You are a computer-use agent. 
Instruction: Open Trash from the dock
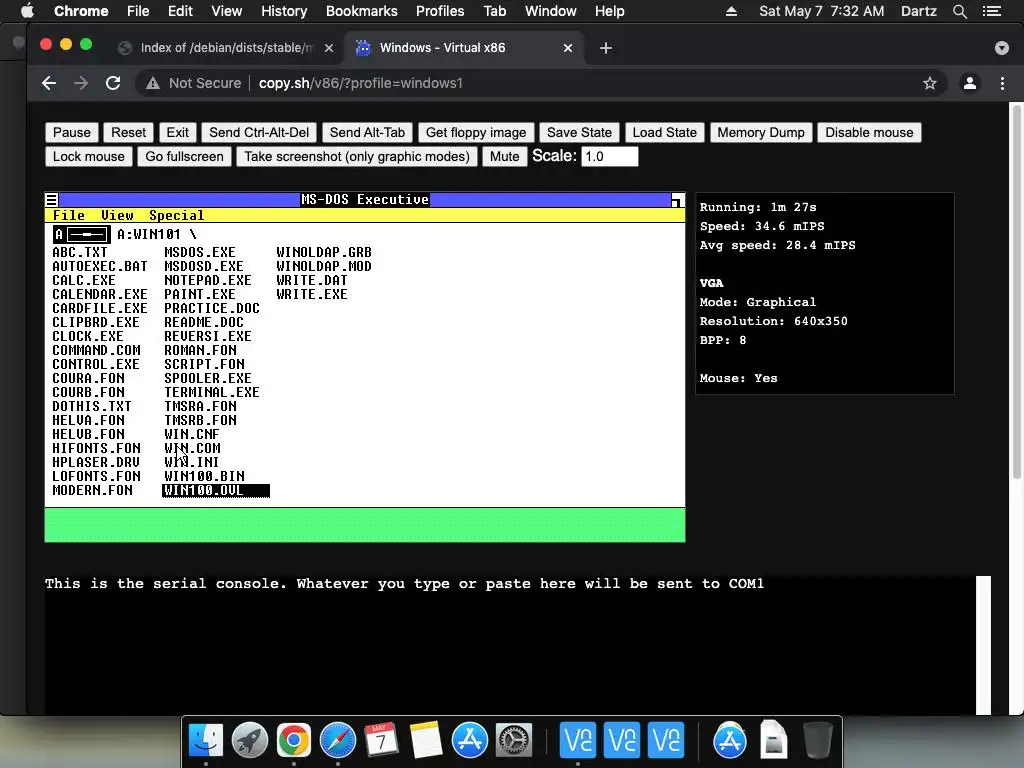click(817, 740)
